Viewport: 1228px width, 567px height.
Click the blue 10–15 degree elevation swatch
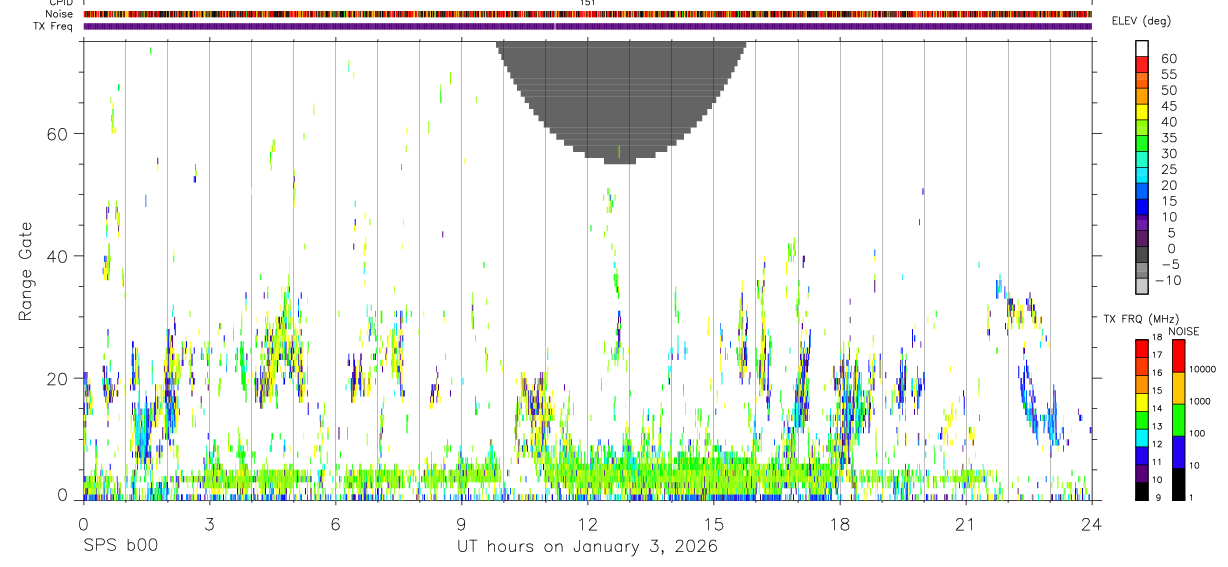pos(1142,207)
